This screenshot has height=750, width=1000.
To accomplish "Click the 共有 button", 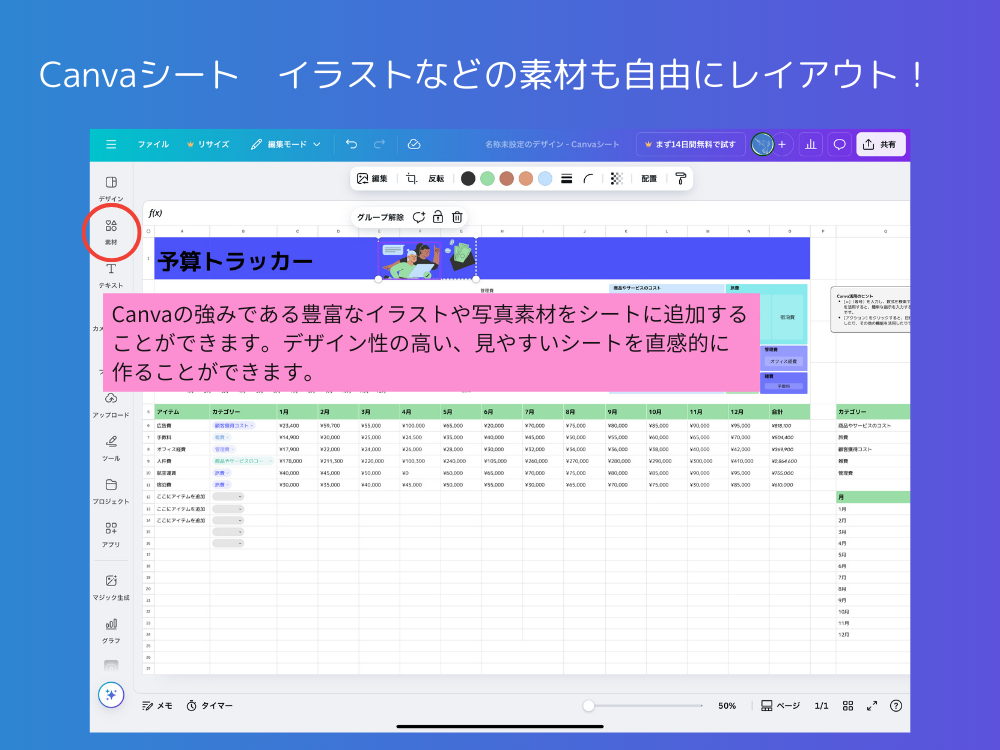I will [x=881, y=144].
